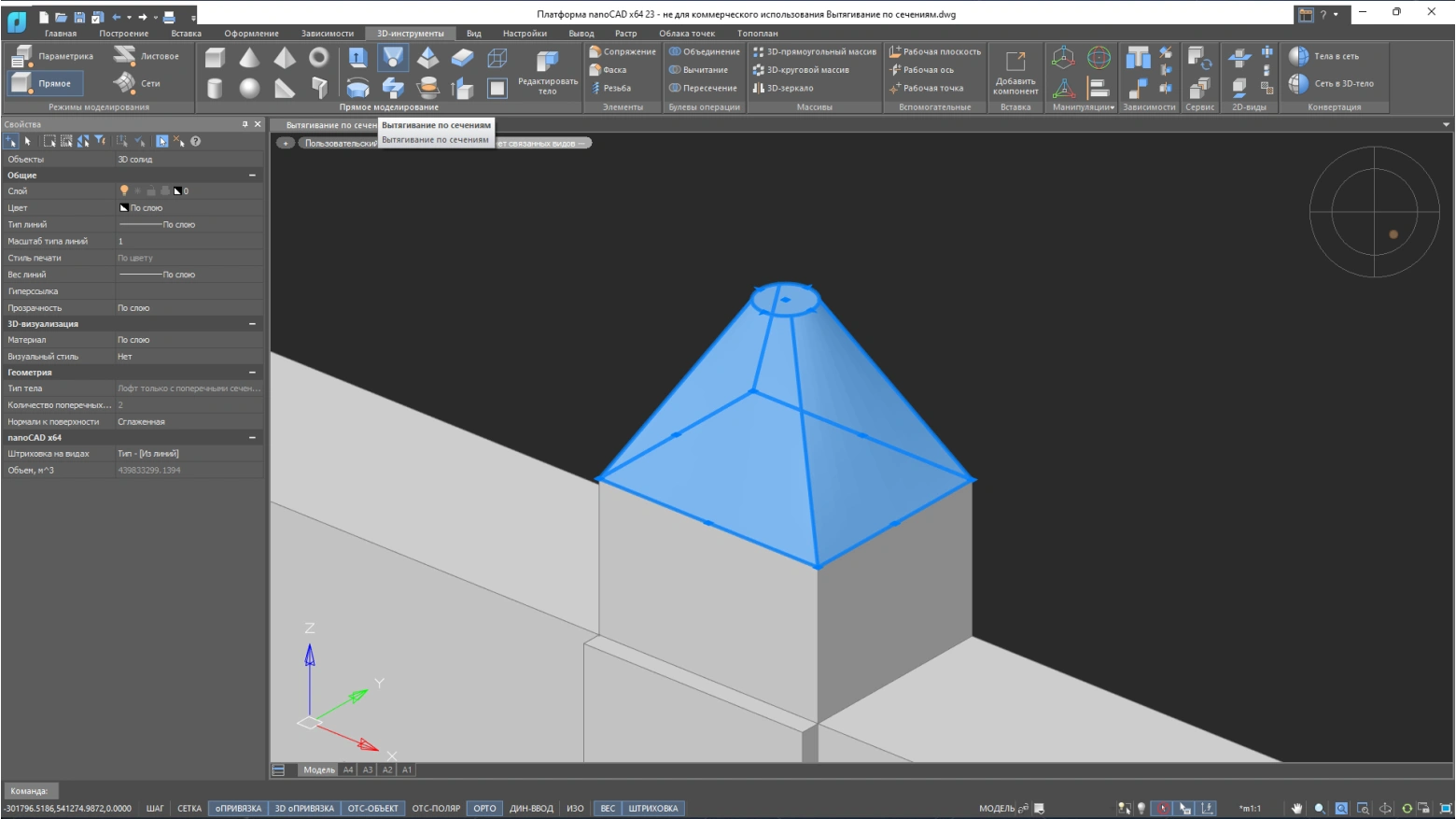Activate the Loft by sections tool
1456x819 pixels.
click(393, 58)
